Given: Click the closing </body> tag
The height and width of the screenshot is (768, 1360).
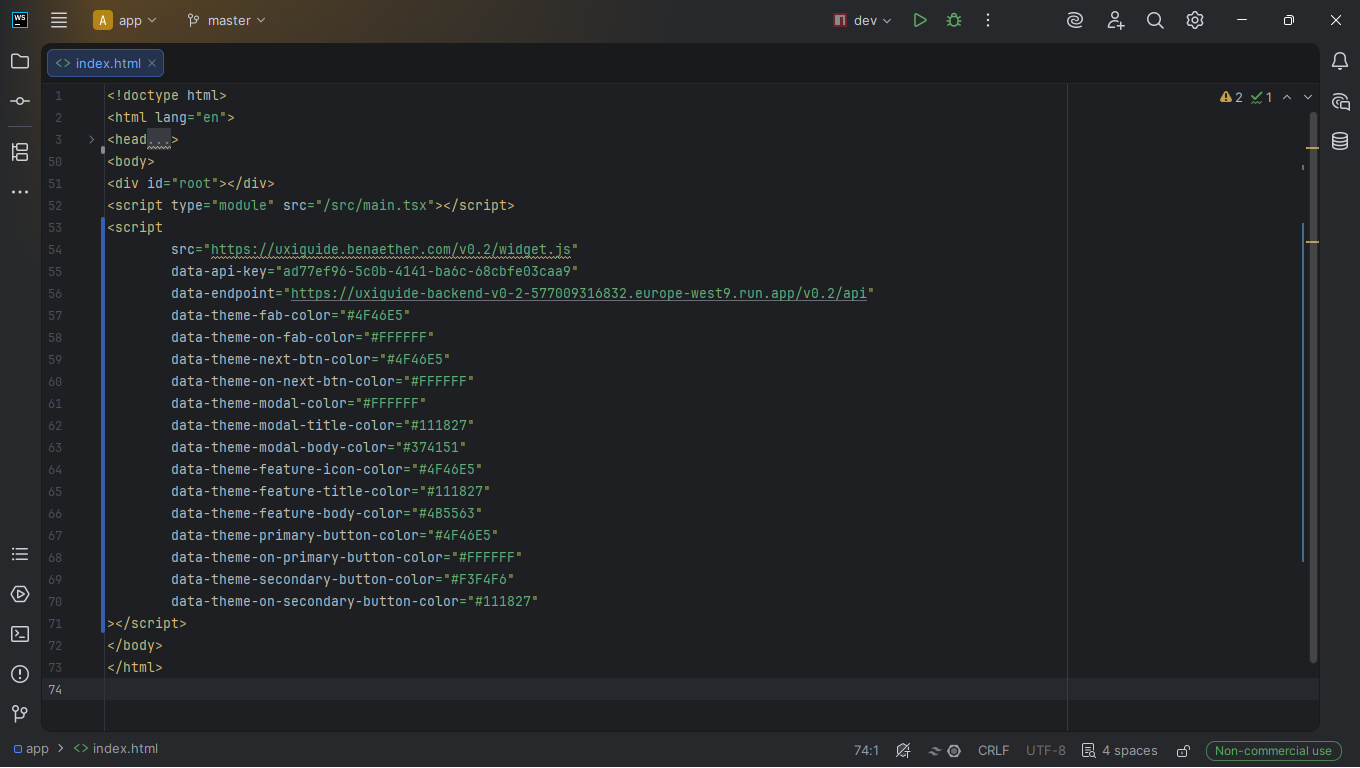Looking at the screenshot, I should pyautogui.click(x=135, y=645).
